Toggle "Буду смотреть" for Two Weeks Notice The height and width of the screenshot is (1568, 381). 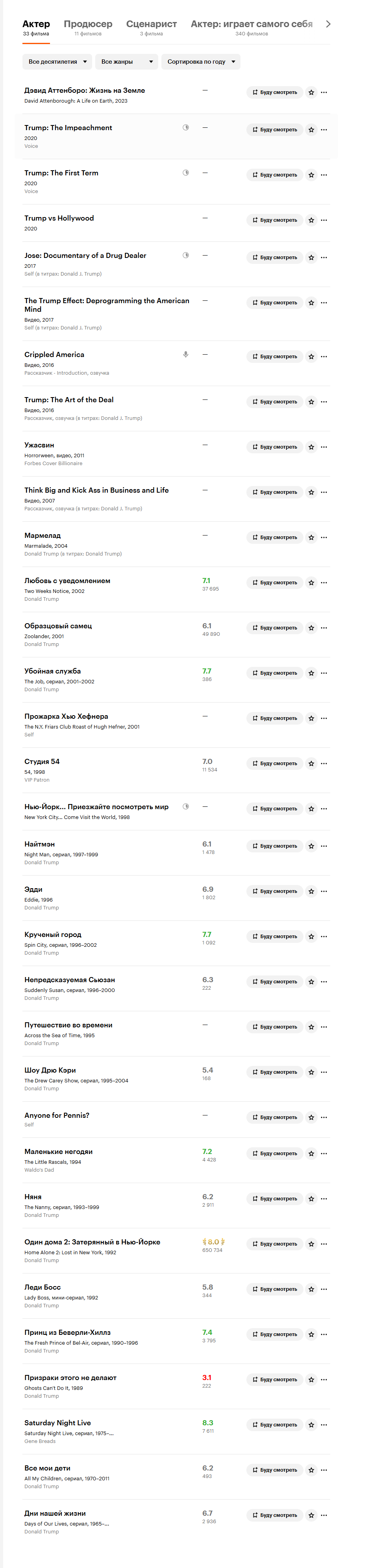(274, 583)
